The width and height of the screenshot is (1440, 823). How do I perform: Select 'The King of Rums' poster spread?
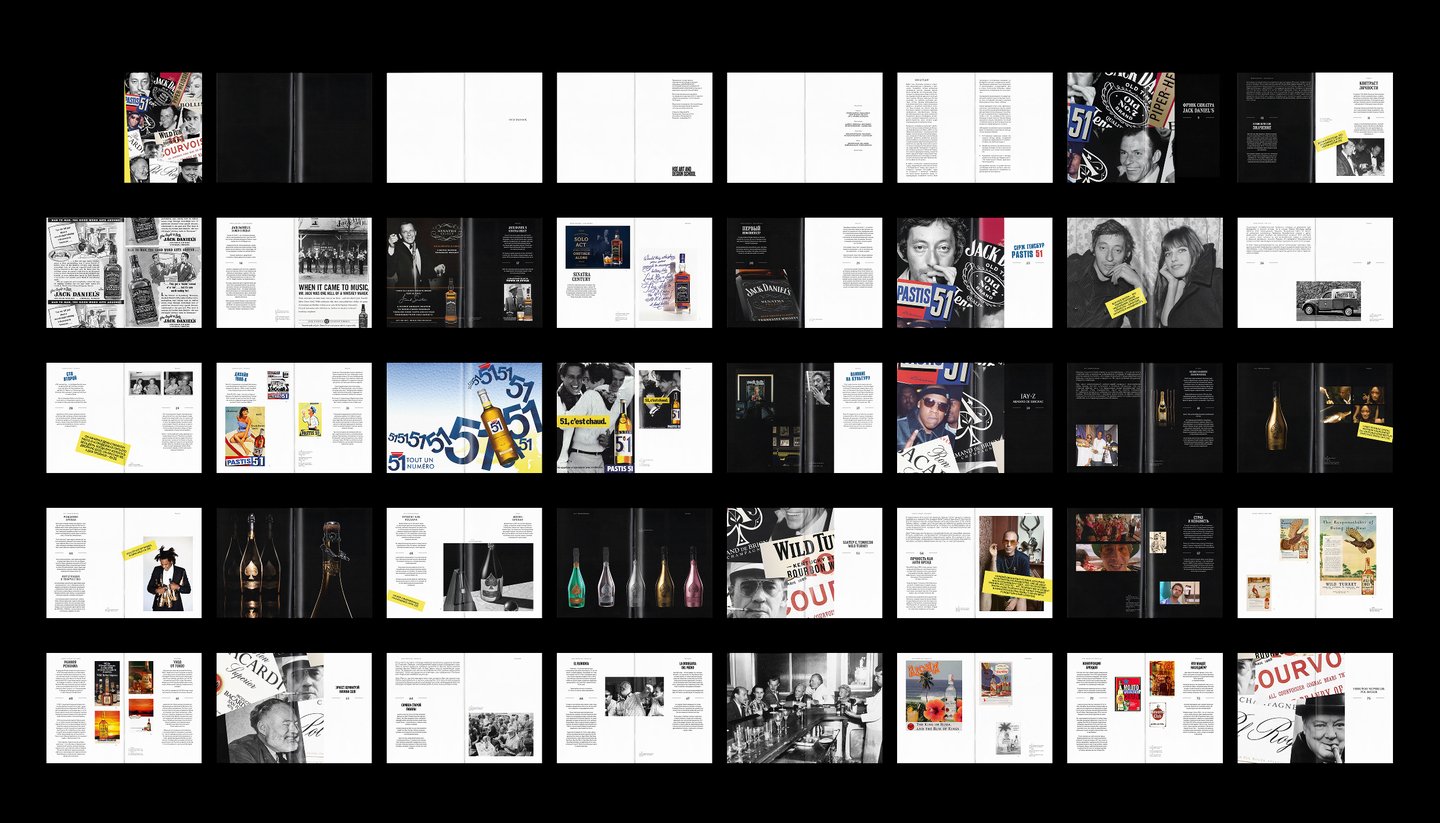coord(975,708)
